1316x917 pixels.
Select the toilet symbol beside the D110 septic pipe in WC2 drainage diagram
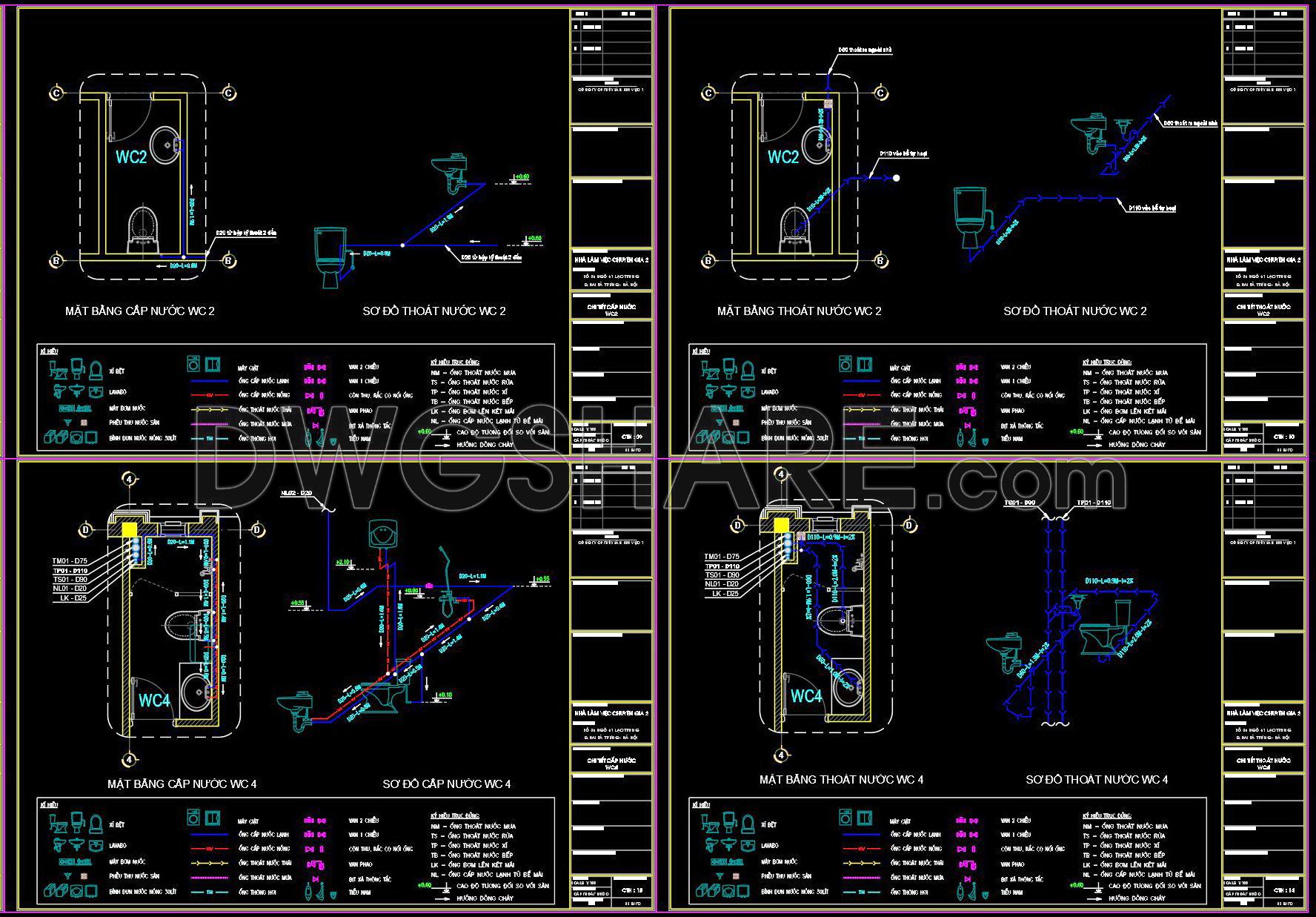[968, 217]
